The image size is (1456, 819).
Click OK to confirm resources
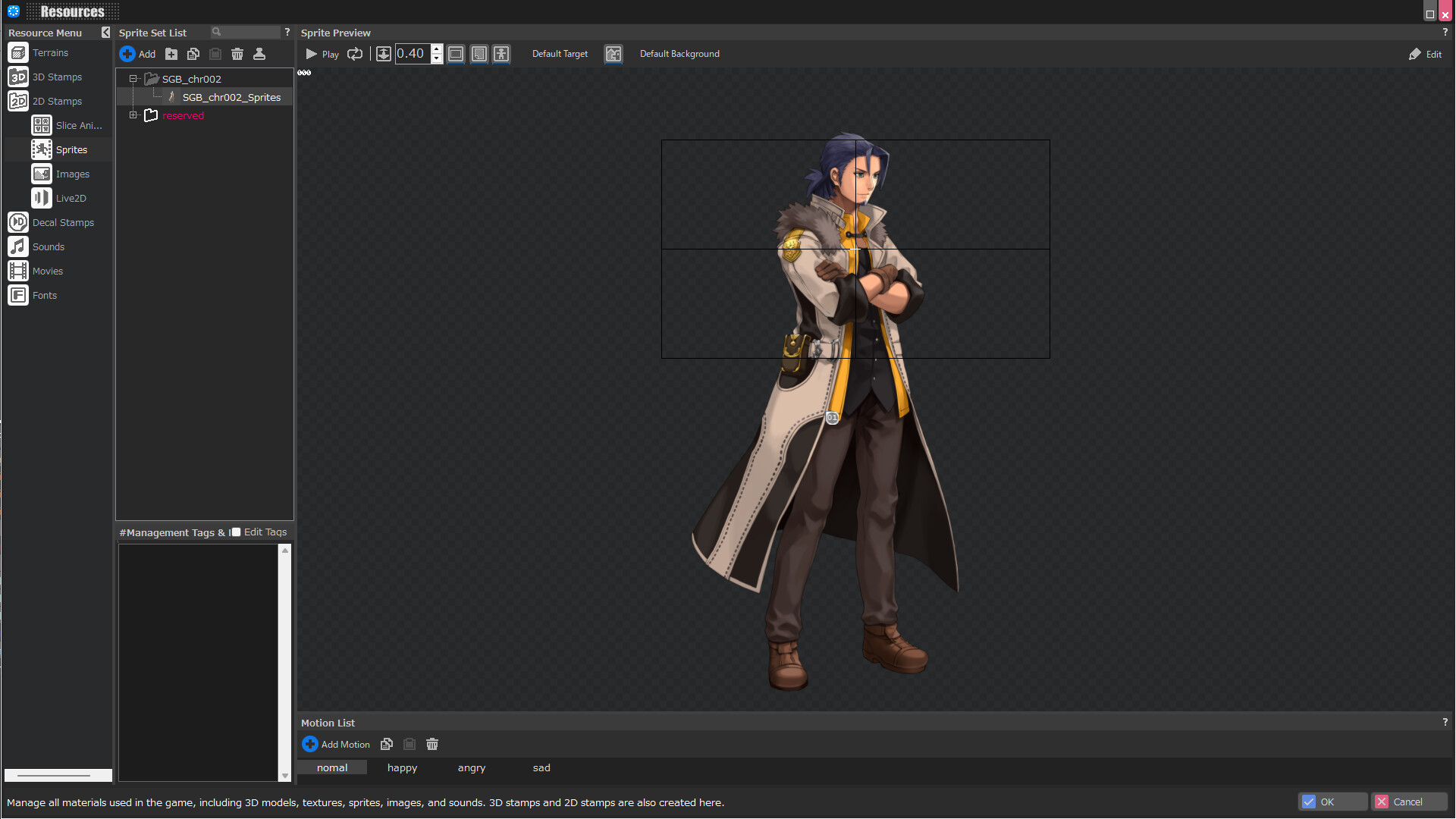click(x=1334, y=802)
